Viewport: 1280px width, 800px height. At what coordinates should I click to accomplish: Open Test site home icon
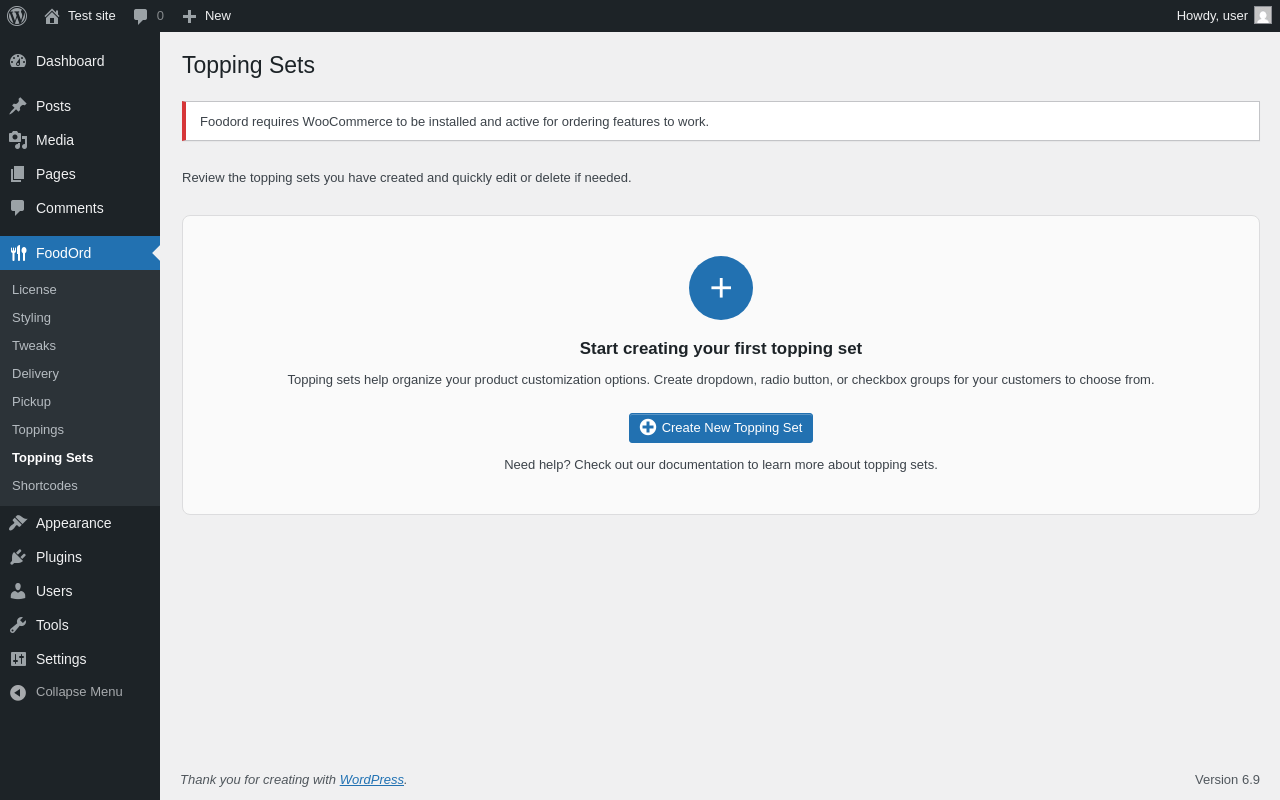click(x=52, y=16)
